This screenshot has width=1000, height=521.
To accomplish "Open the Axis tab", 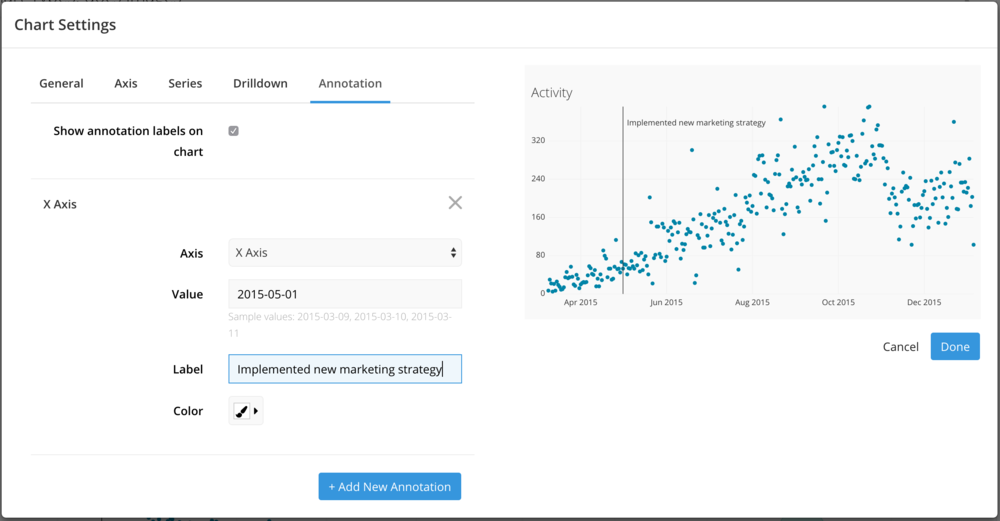I will tap(126, 84).
